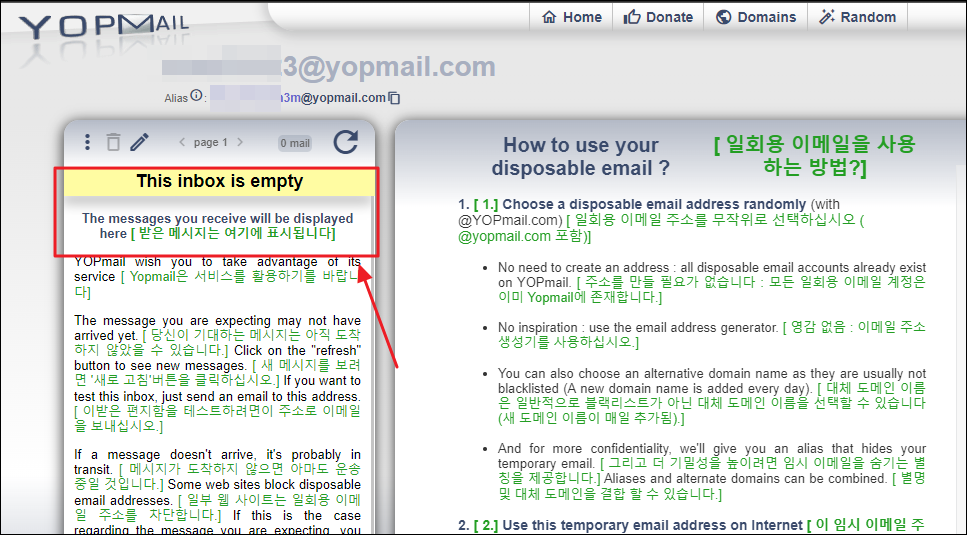Click 'No need to create an address' bullet
Image resolution: width=967 pixels, height=535 pixels.
[x=712, y=283]
